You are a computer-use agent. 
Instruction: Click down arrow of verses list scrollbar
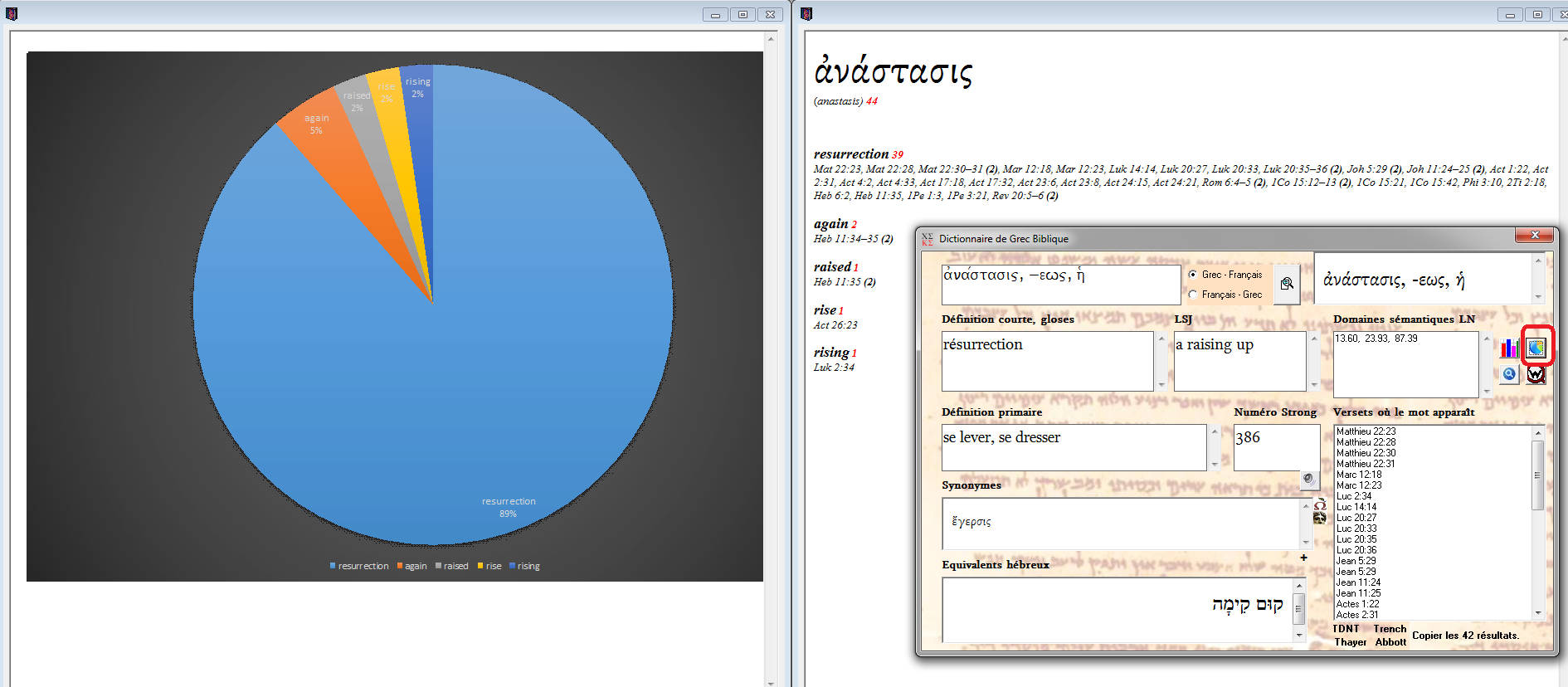coord(1537,614)
